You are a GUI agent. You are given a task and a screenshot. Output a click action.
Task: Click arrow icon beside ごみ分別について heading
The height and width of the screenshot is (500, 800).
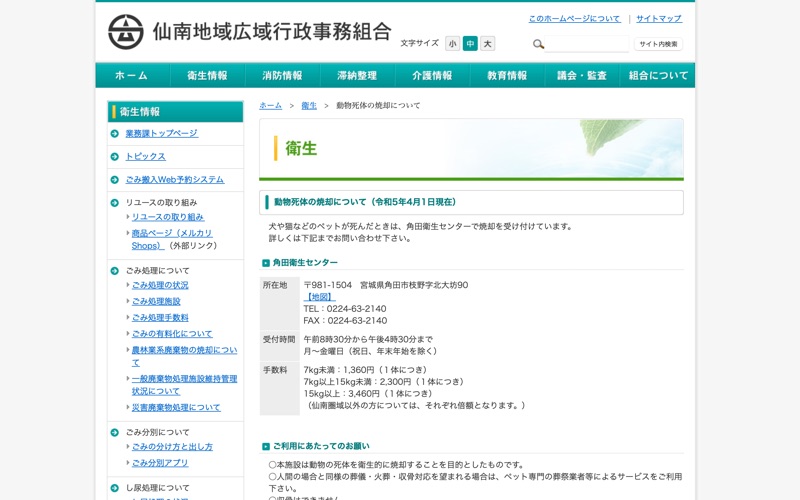click(115, 433)
